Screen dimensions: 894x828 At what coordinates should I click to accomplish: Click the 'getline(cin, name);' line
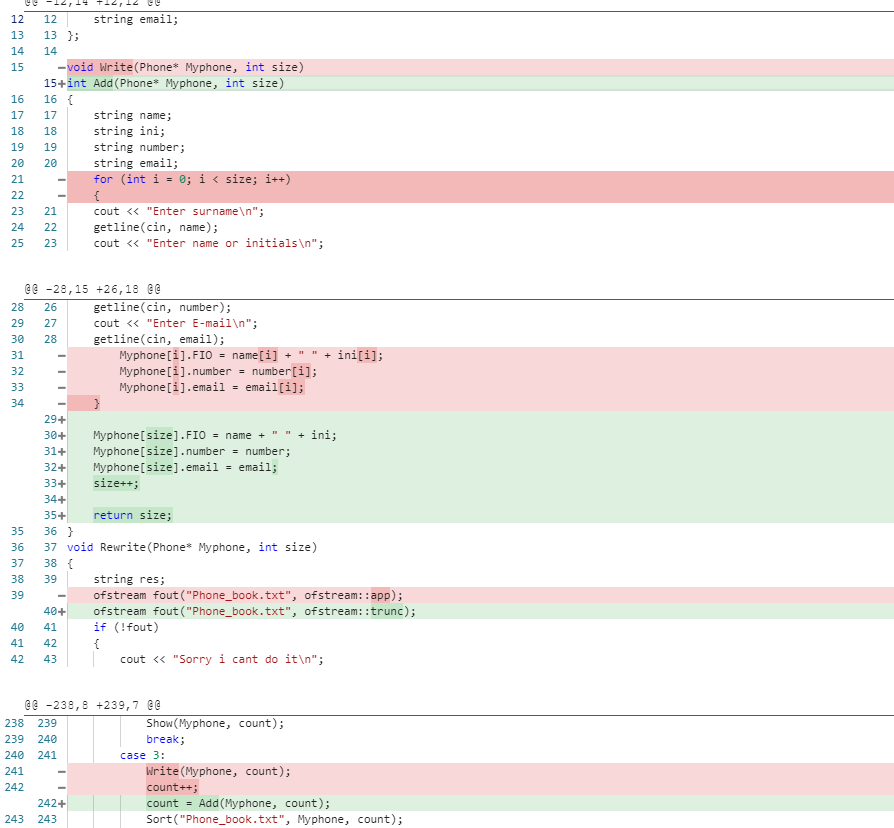(x=156, y=227)
